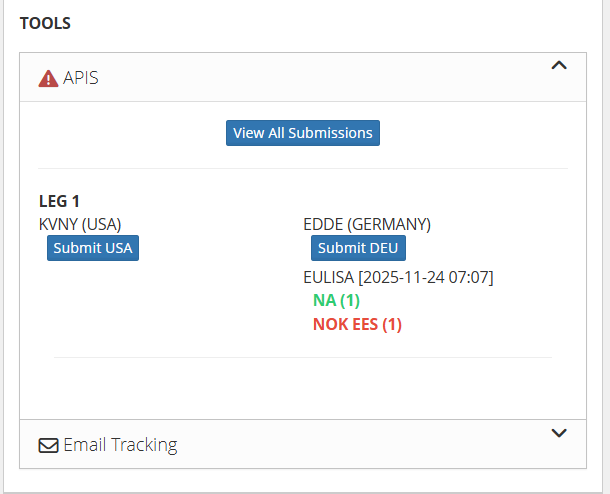Click the divider line beneath NOK EES (1)

click(x=303, y=357)
